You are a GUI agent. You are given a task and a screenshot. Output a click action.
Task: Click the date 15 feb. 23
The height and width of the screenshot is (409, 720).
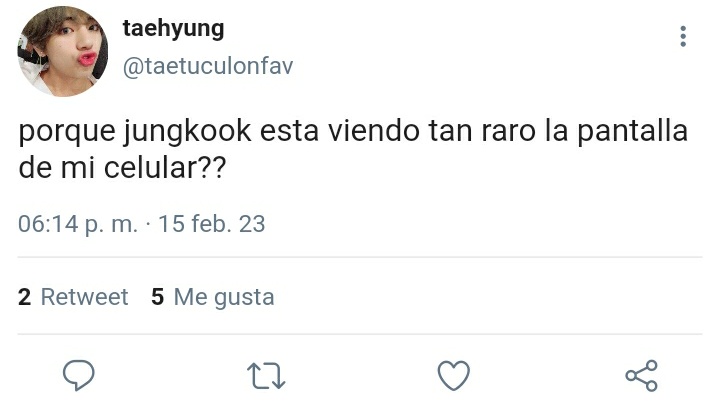point(212,224)
